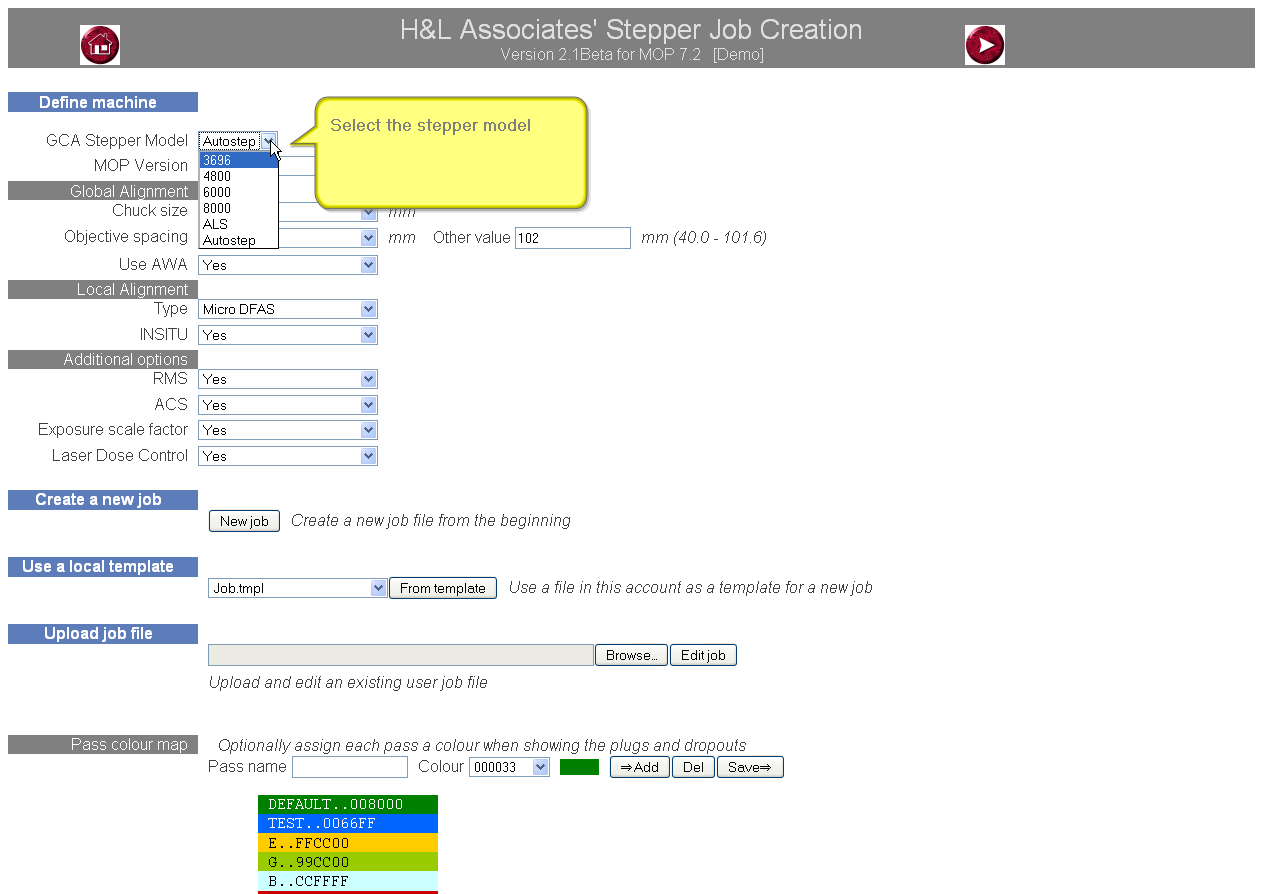
Task: Select DEFAULT..008000 colour row
Action: click(x=348, y=804)
